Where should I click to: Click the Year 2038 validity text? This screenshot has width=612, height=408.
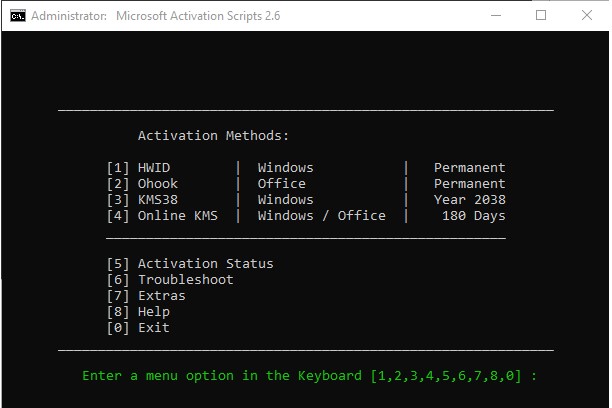point(469,200)
